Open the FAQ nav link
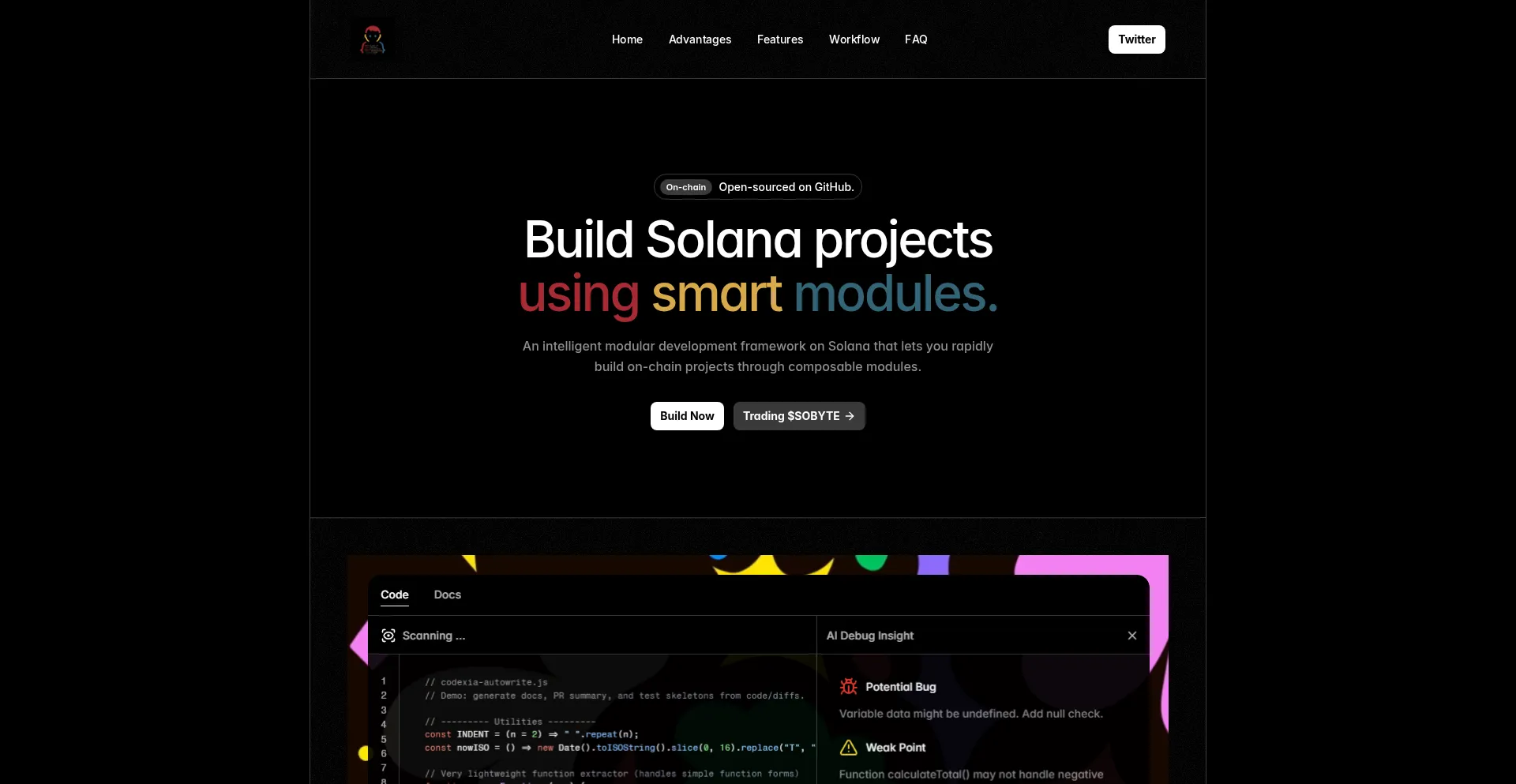The image size is (1516, 784). pos(916,39)
